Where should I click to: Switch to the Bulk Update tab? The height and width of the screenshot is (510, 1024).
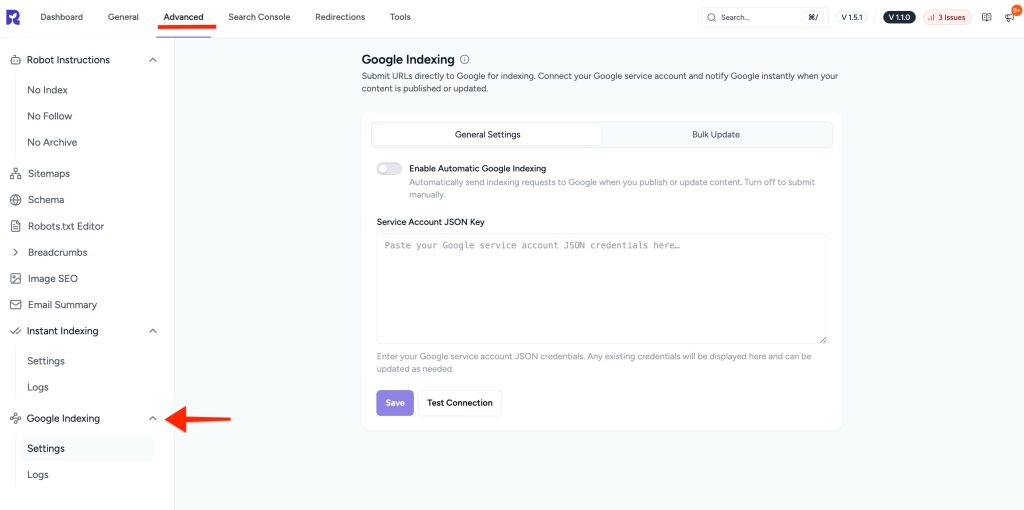click(x=716, y=135)
